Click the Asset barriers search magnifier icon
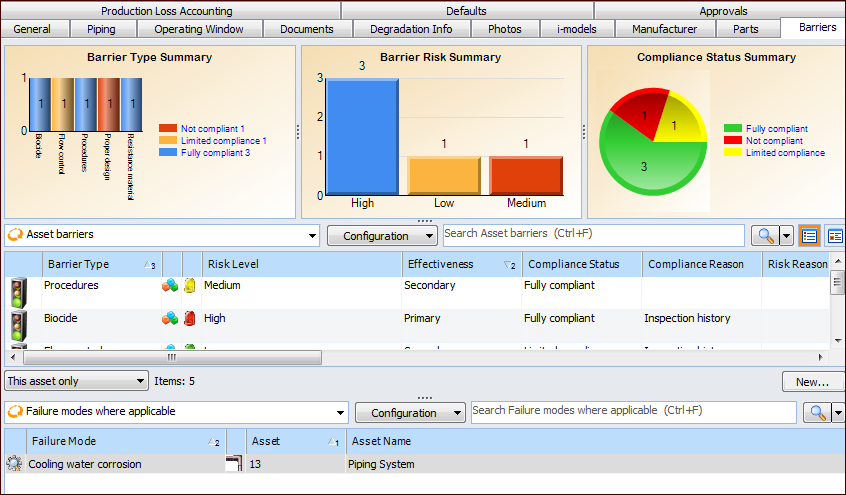 coord(766,236)
